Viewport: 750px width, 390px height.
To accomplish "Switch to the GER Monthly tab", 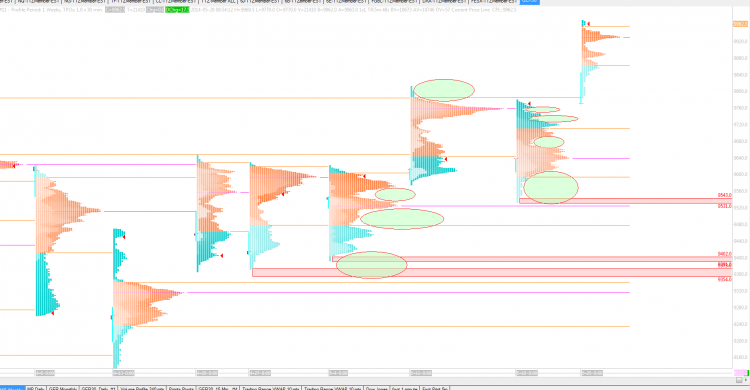I will click(63, 389).
